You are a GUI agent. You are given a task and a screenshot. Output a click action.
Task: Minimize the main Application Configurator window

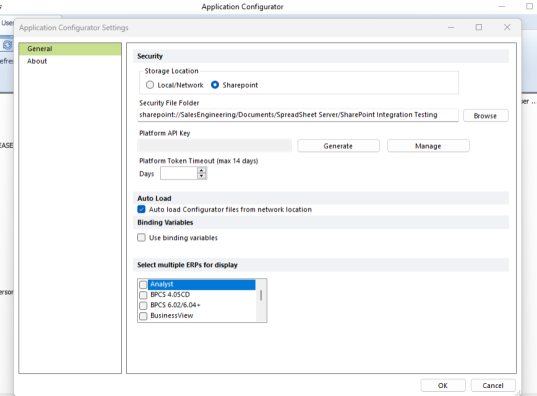(x=502, y=7)
